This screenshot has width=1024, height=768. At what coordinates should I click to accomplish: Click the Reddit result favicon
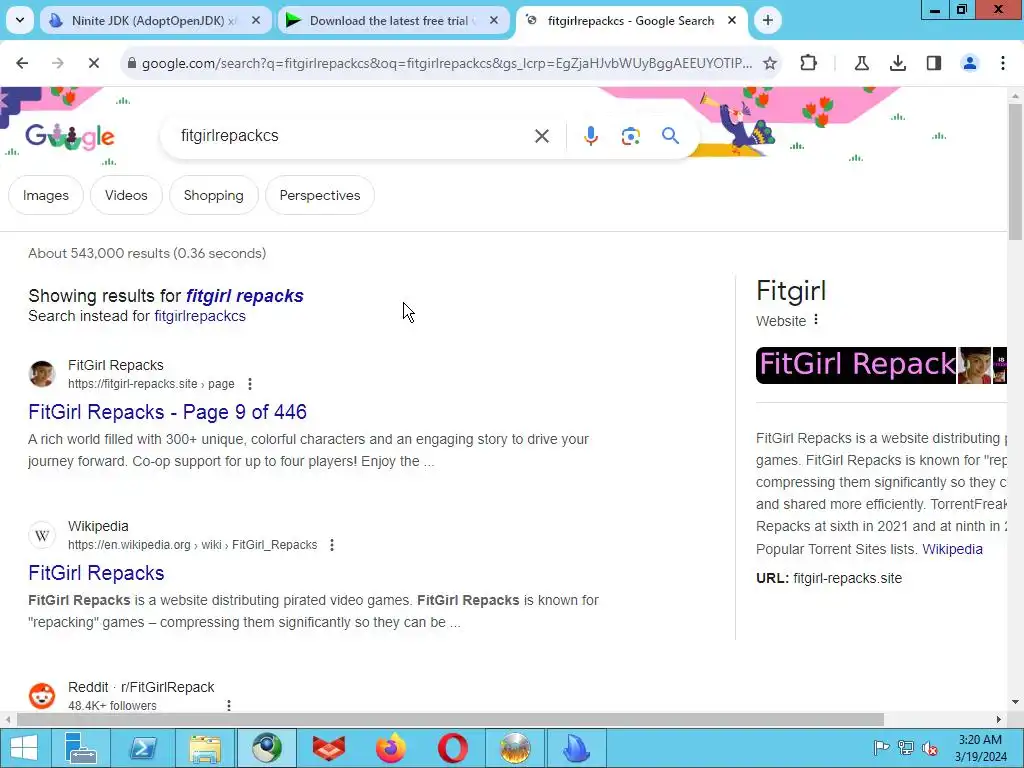(x=42, y=696)
